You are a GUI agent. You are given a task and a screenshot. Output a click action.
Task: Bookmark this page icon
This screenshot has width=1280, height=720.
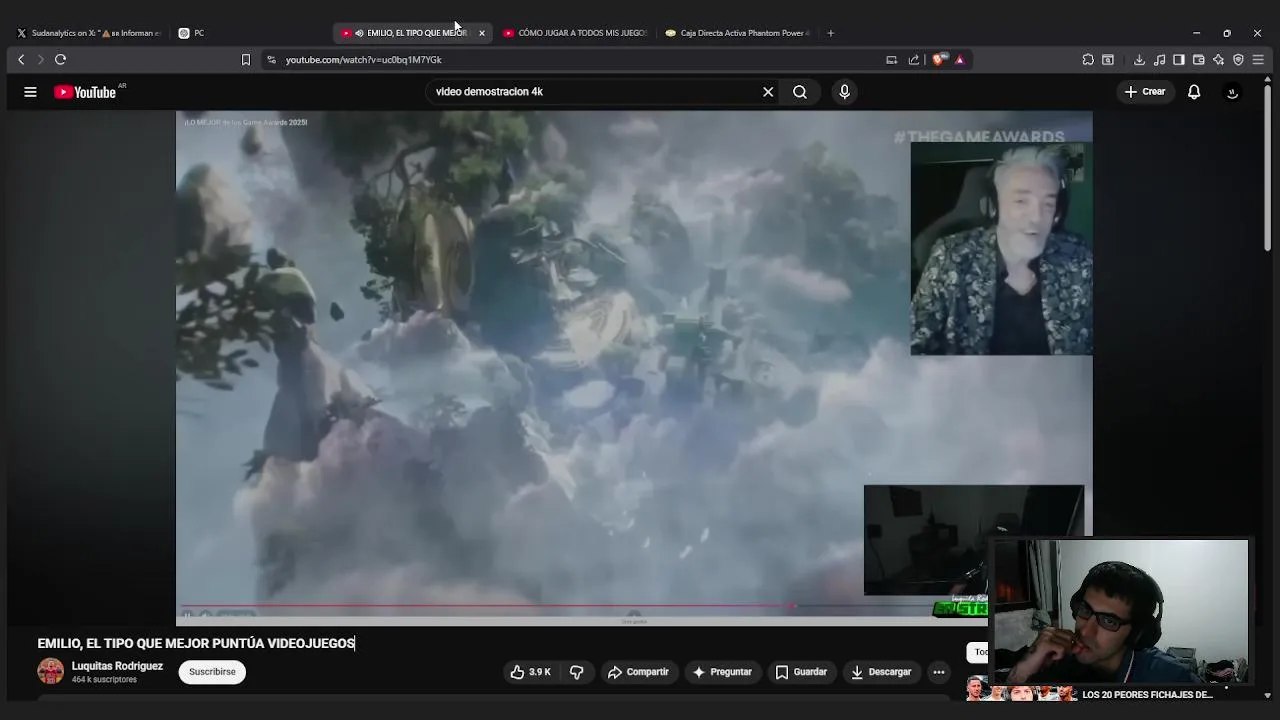(x=245, y=60)
